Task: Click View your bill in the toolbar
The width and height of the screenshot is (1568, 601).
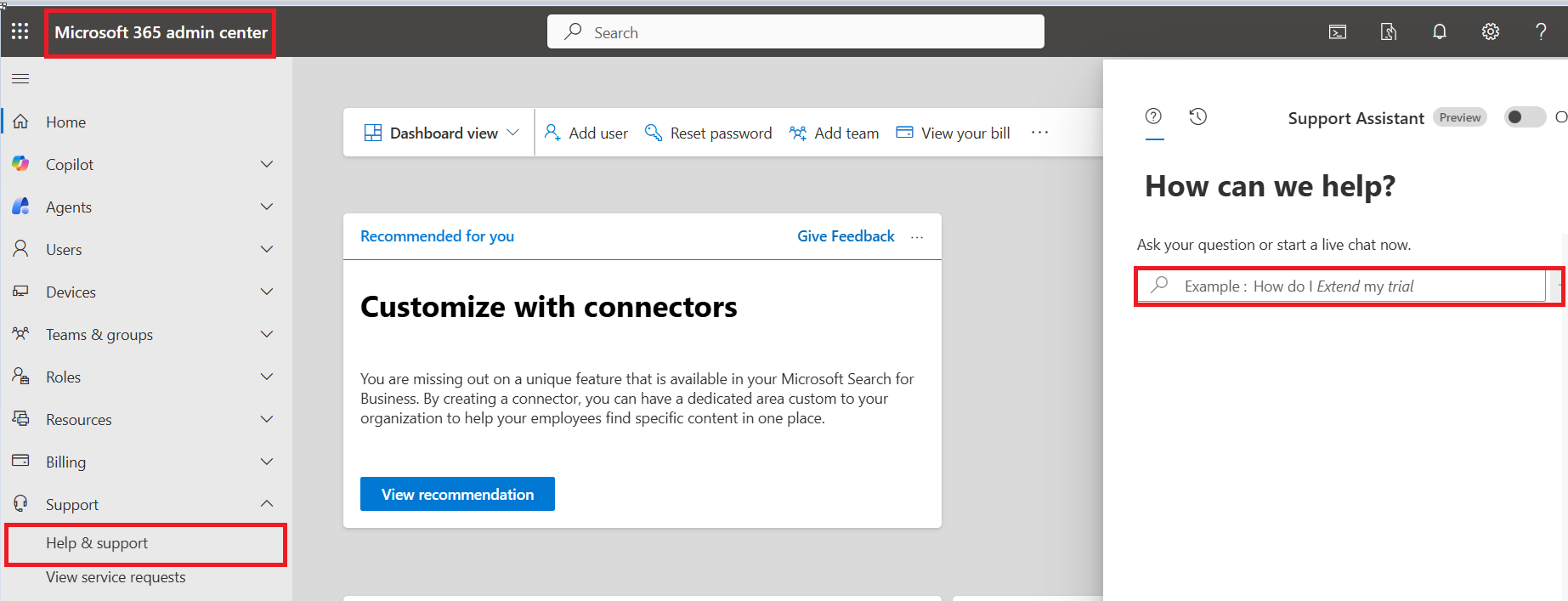Action: tap(954, 133)
